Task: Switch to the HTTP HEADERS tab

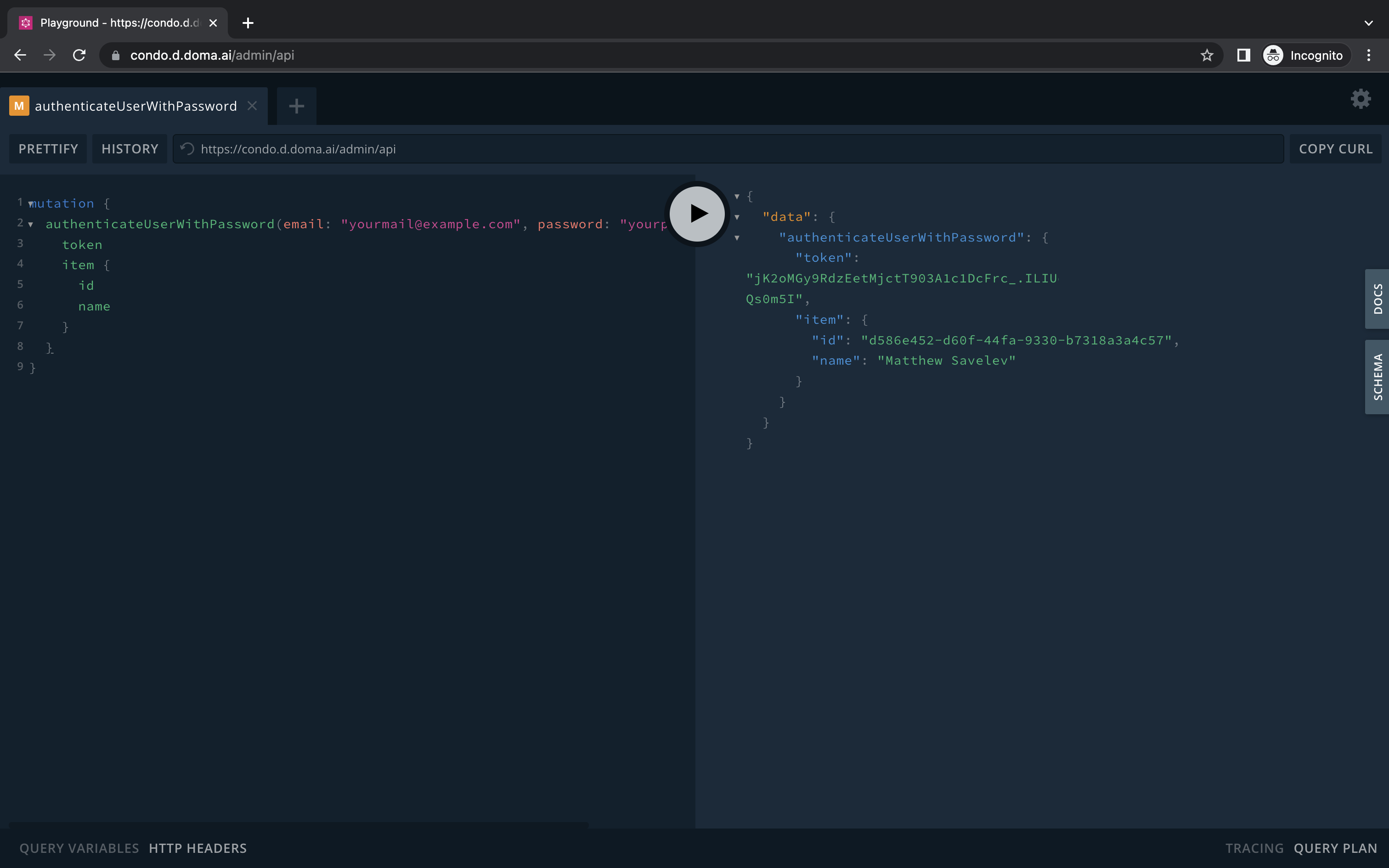Action: [198, 848]
